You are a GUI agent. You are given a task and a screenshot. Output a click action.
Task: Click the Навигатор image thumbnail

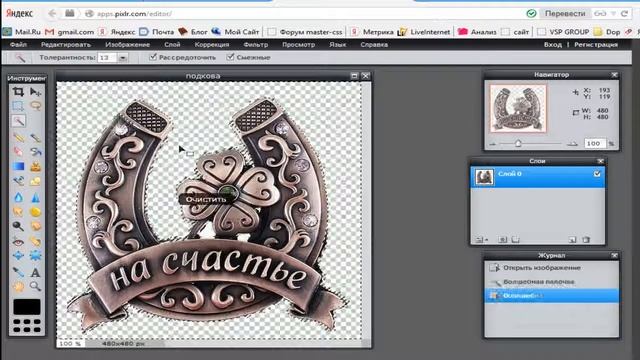(x=518, y=108)
